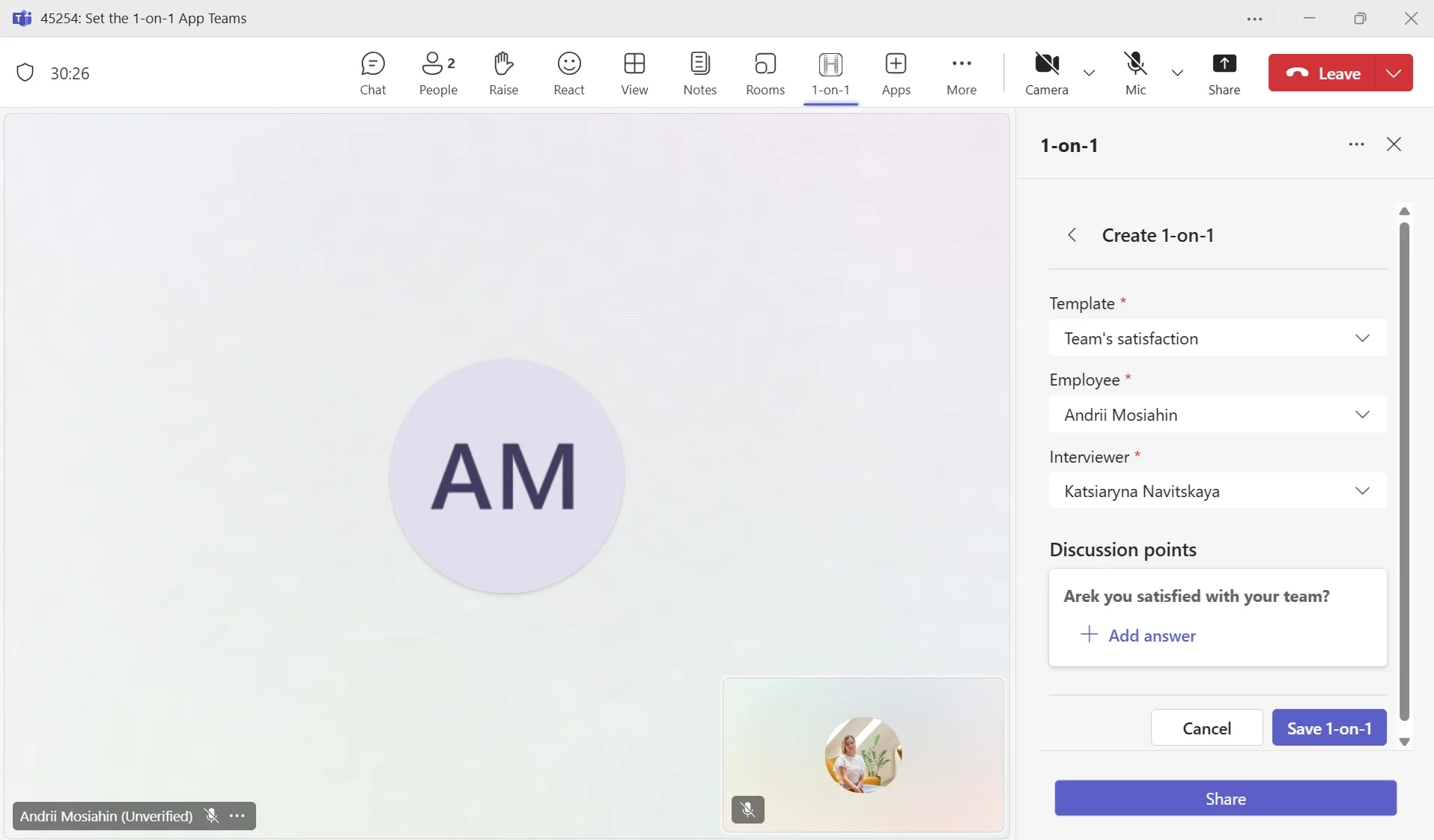1434x840 pixels.
Task: Unmute the Mic
Action: click(x=1135, y=73)
